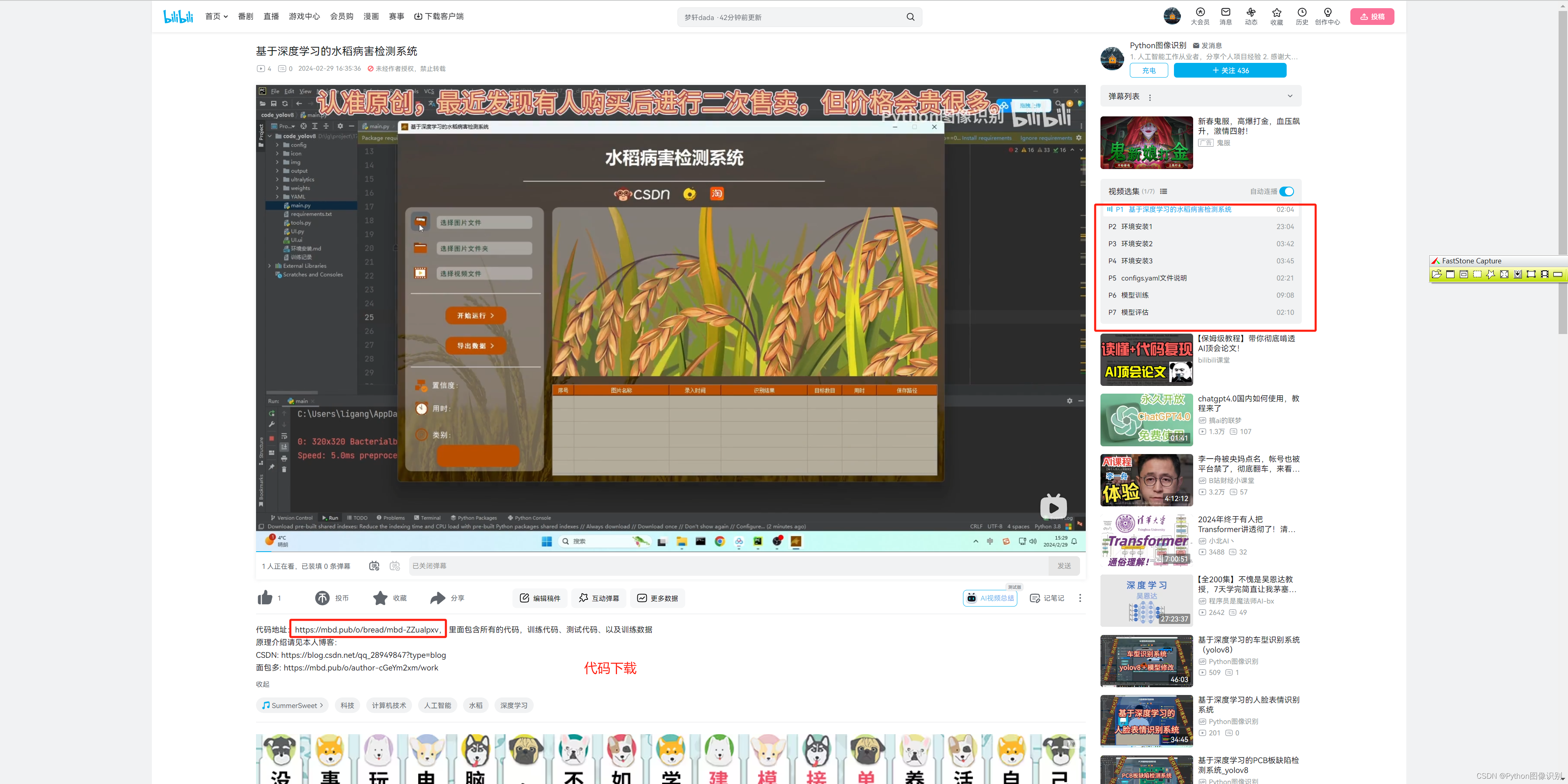This screenshot has height=784, width=1568.
Task: Open the SummerSweet music tag
Action: click(292, 706)
